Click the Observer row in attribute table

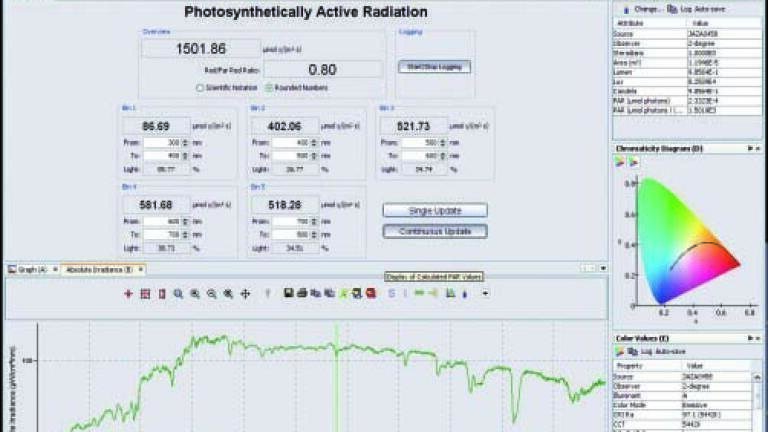(x=687, y=43)
